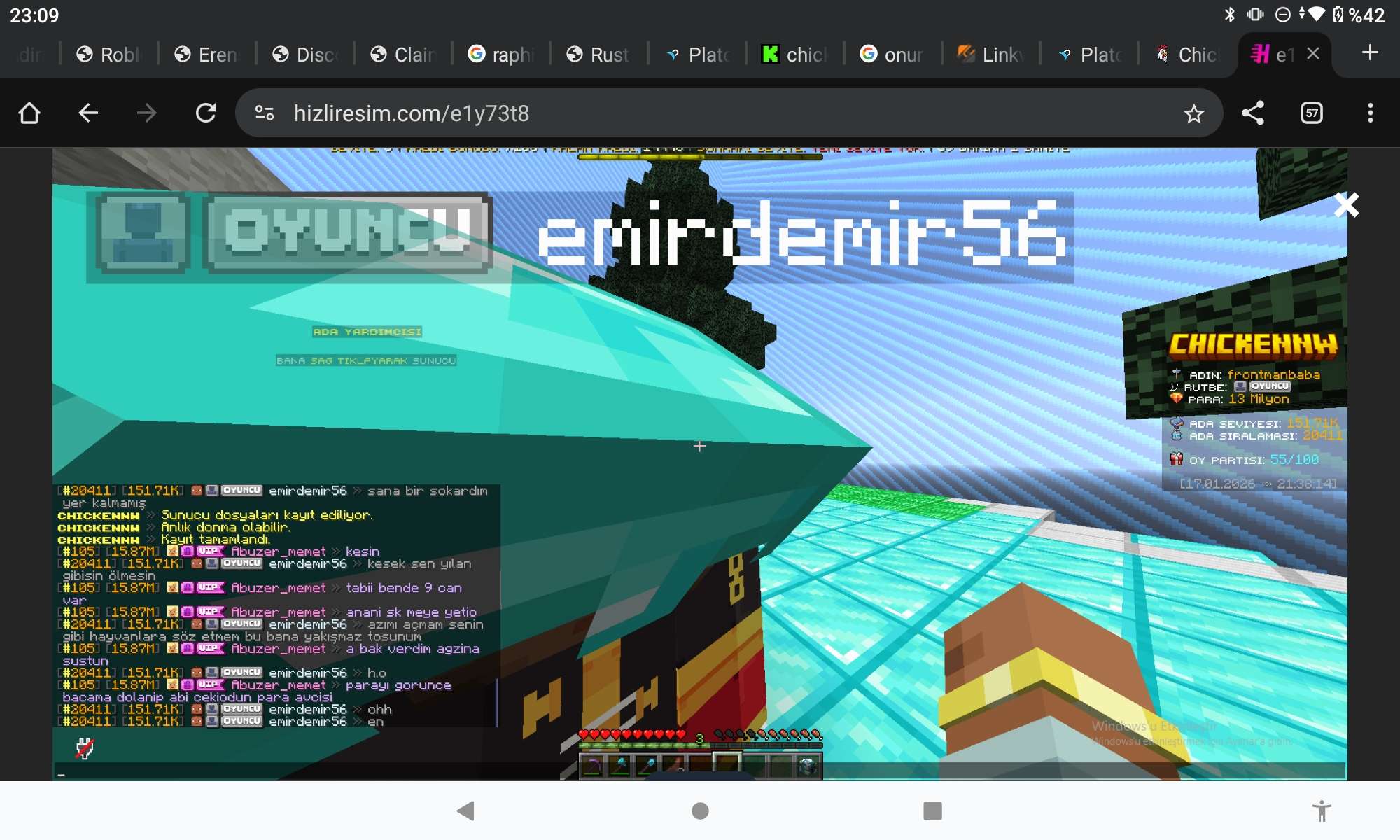Click the 23:09 clock in status bar

tap(34, 15)
